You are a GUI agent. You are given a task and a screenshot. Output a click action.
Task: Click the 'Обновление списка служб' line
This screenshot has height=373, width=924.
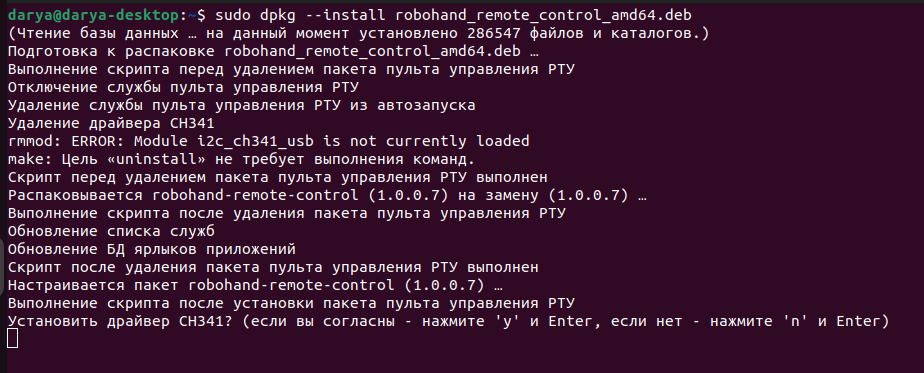tap(111, 232)
